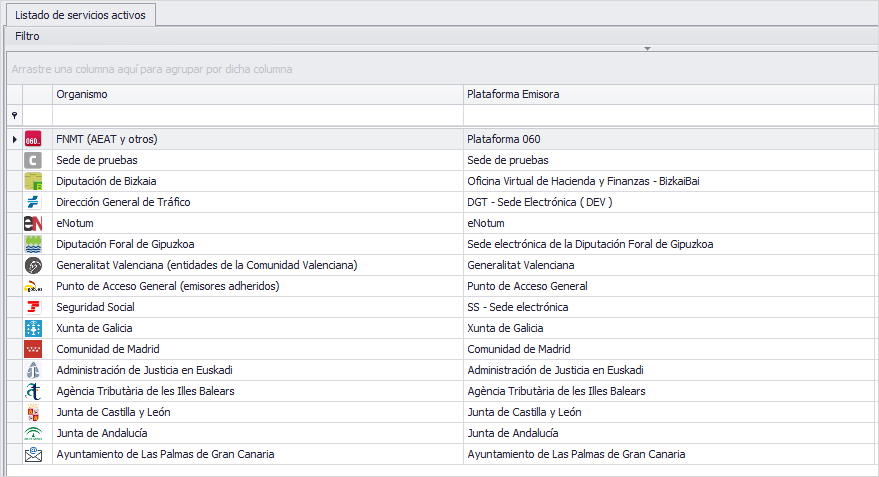Click the filter row pin icon
879x477 pixels.
point(15,115)
